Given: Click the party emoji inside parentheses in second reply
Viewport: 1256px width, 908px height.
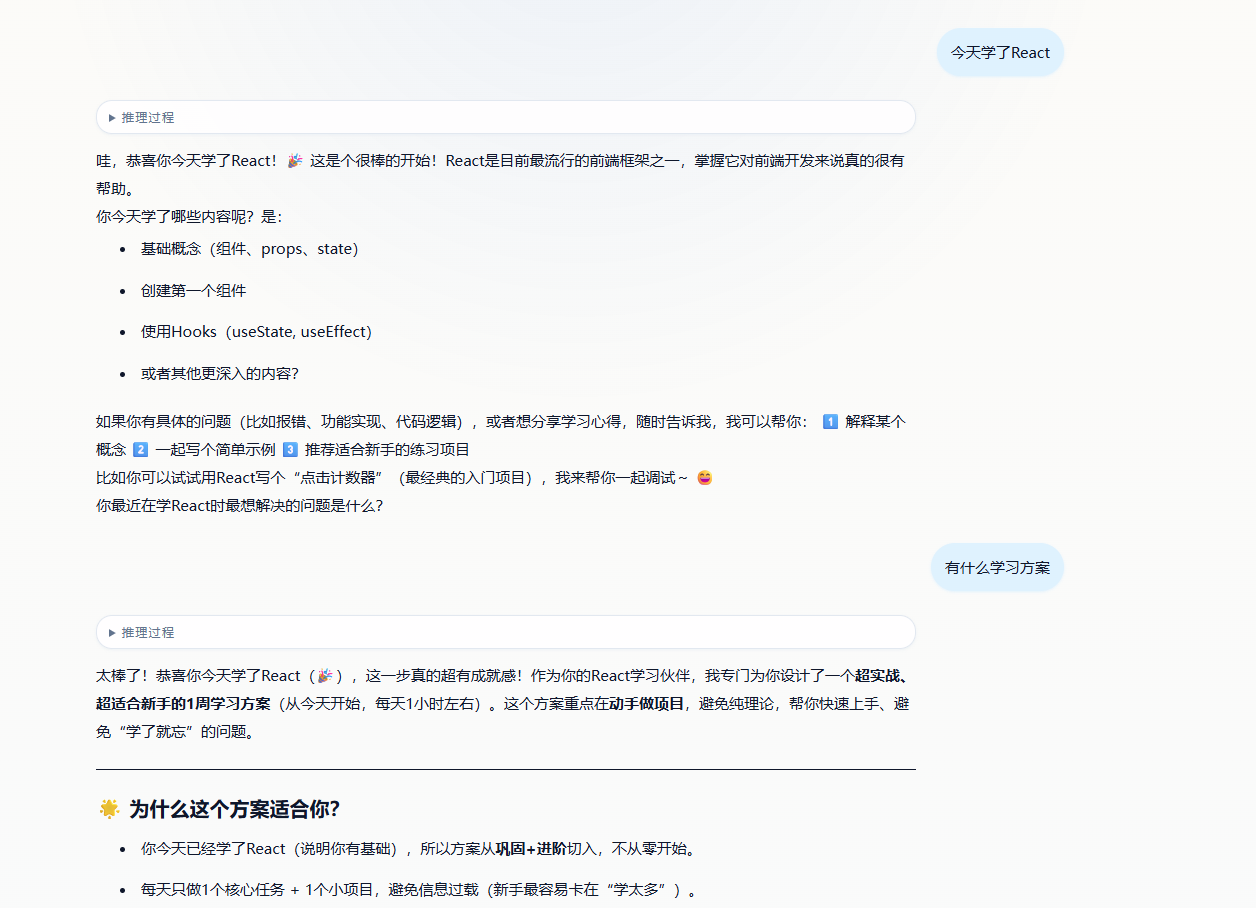Looking at the screenshot, I should click(x=325, y=676).
